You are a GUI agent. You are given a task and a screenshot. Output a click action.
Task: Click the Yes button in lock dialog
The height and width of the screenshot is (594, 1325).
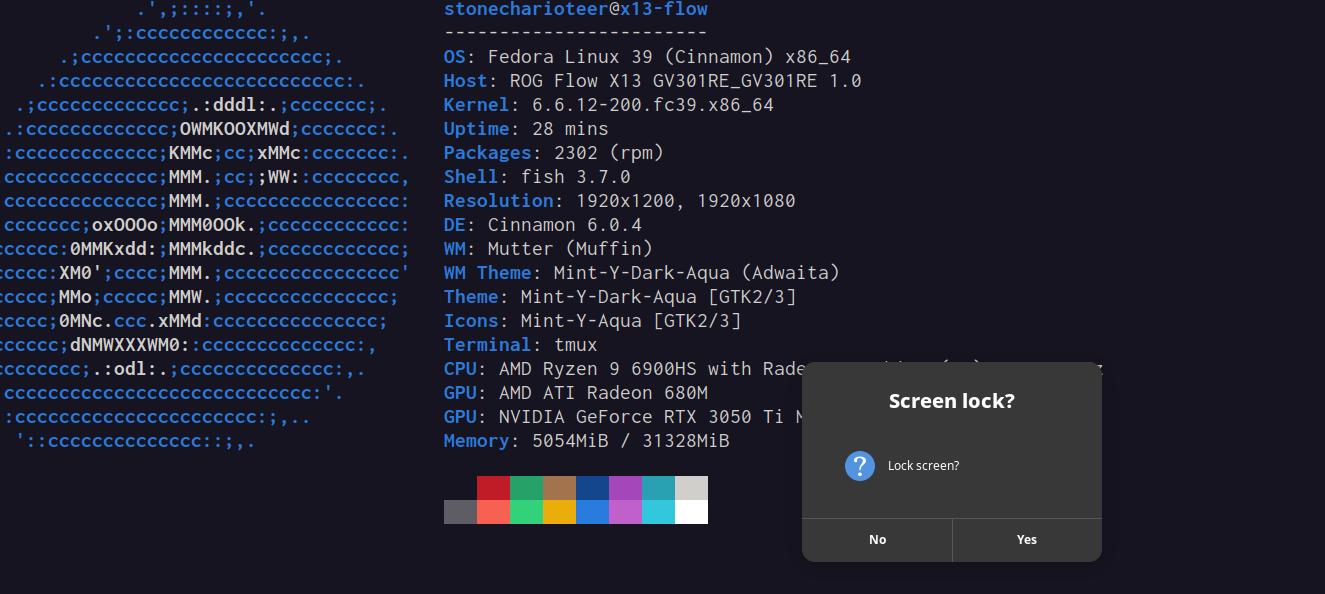(1027, 540)
